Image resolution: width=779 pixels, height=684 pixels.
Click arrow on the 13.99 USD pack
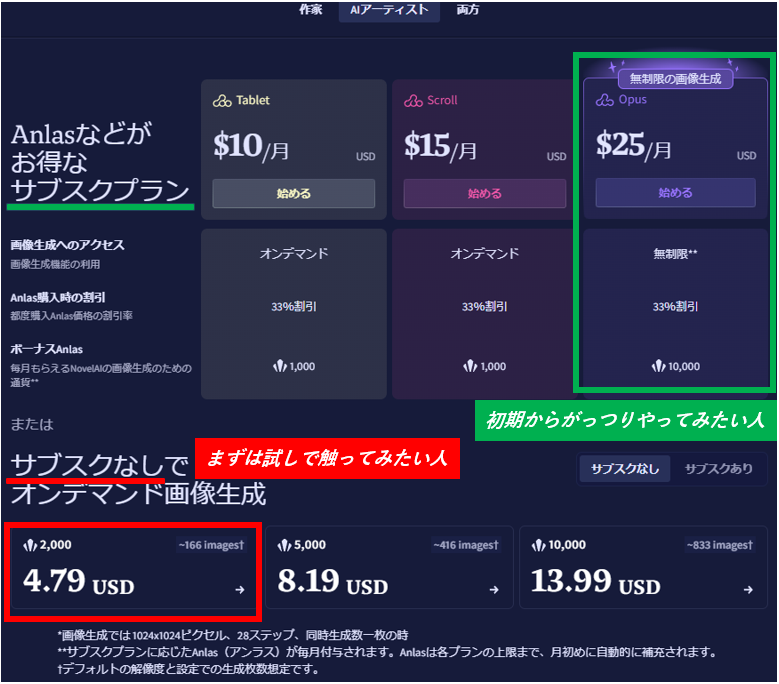(x=749, y=590)
